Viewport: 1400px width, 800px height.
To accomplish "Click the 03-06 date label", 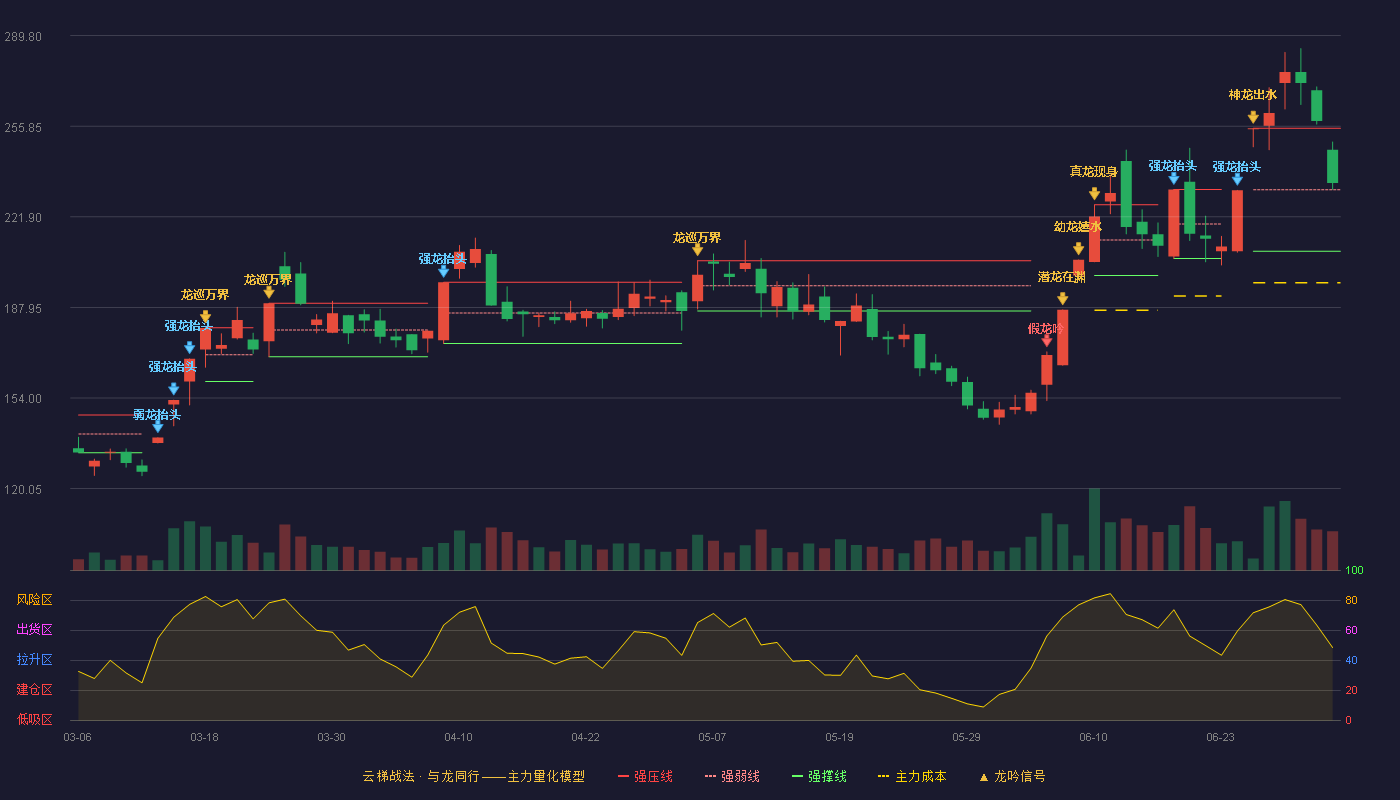I will pyautogui.click(x=77, y=737).
